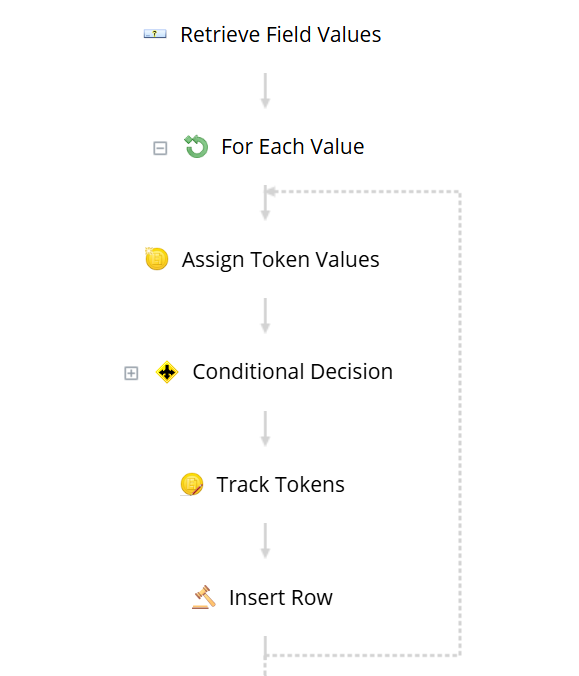Select the Assign Token Values label
Viewport: 579px width, 676px height.
[x=281, y=260]
